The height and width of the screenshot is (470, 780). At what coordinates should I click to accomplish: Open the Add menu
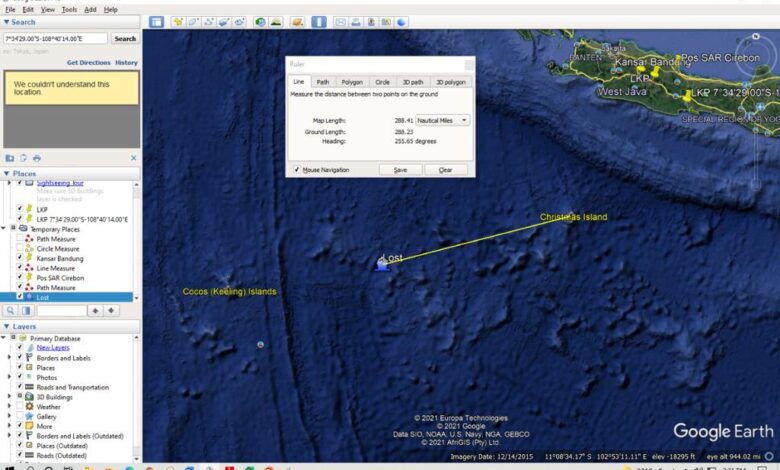(x=90, y=9)
